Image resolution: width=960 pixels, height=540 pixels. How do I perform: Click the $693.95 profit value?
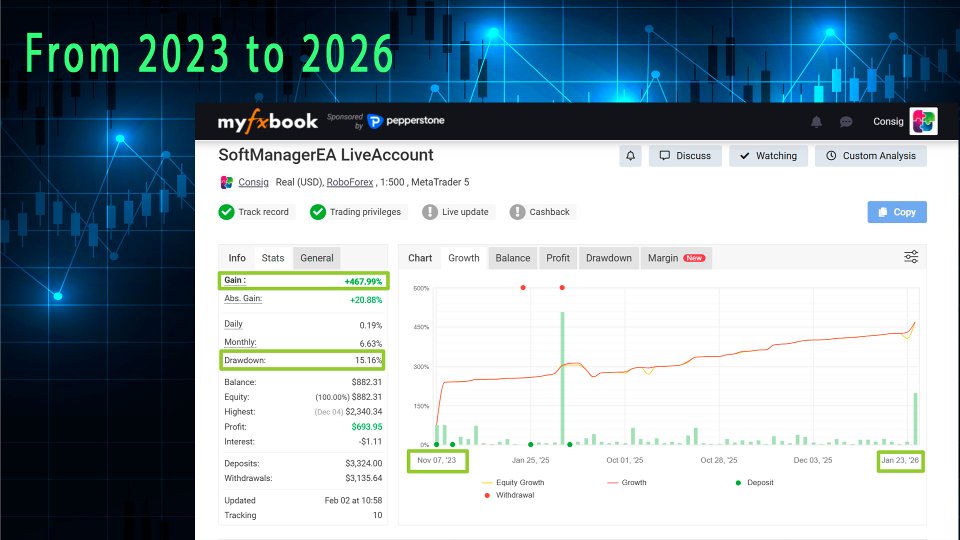click(x=367, y=427)
